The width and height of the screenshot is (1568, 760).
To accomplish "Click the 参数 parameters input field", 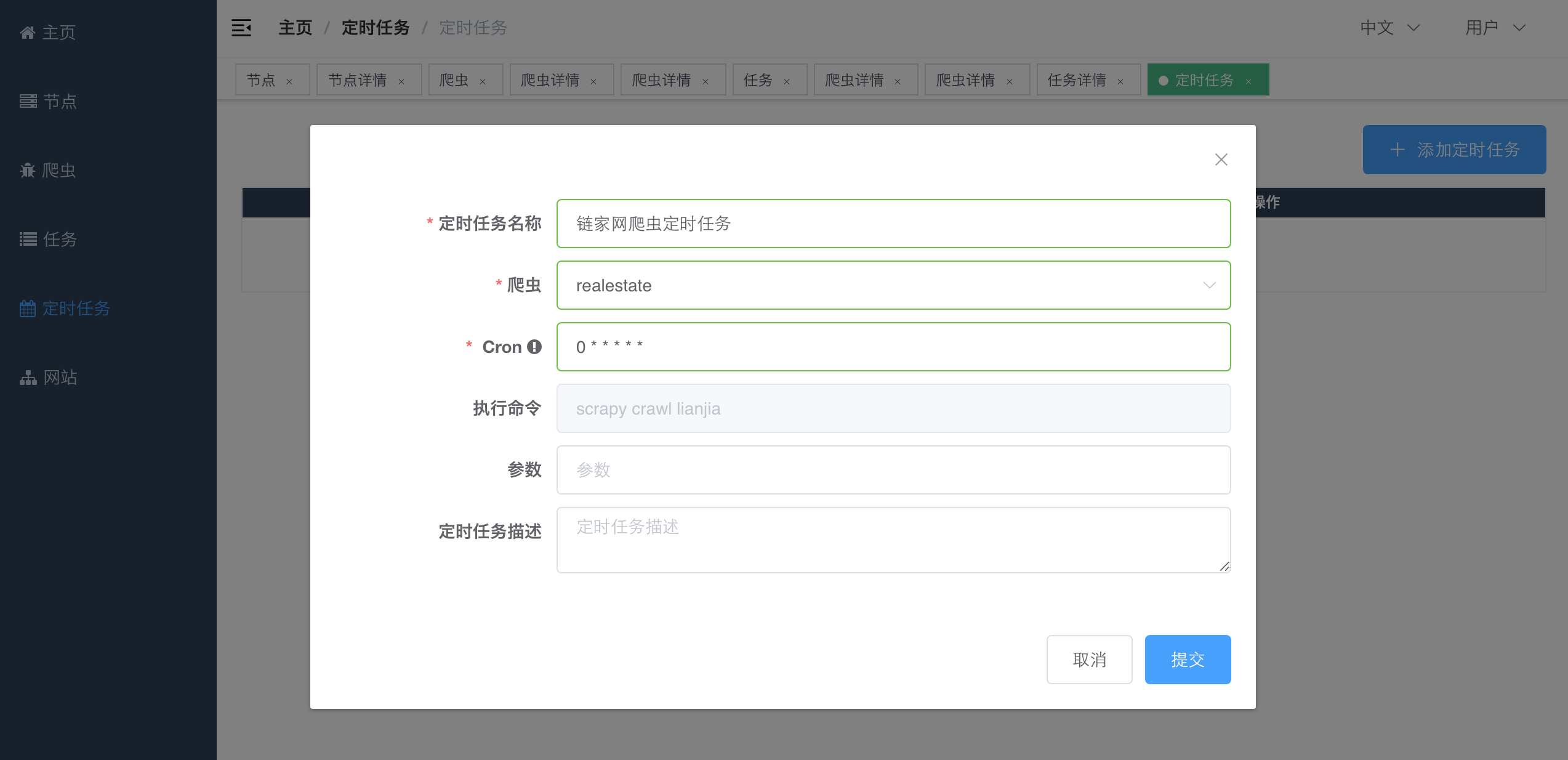I will (893, 470).
